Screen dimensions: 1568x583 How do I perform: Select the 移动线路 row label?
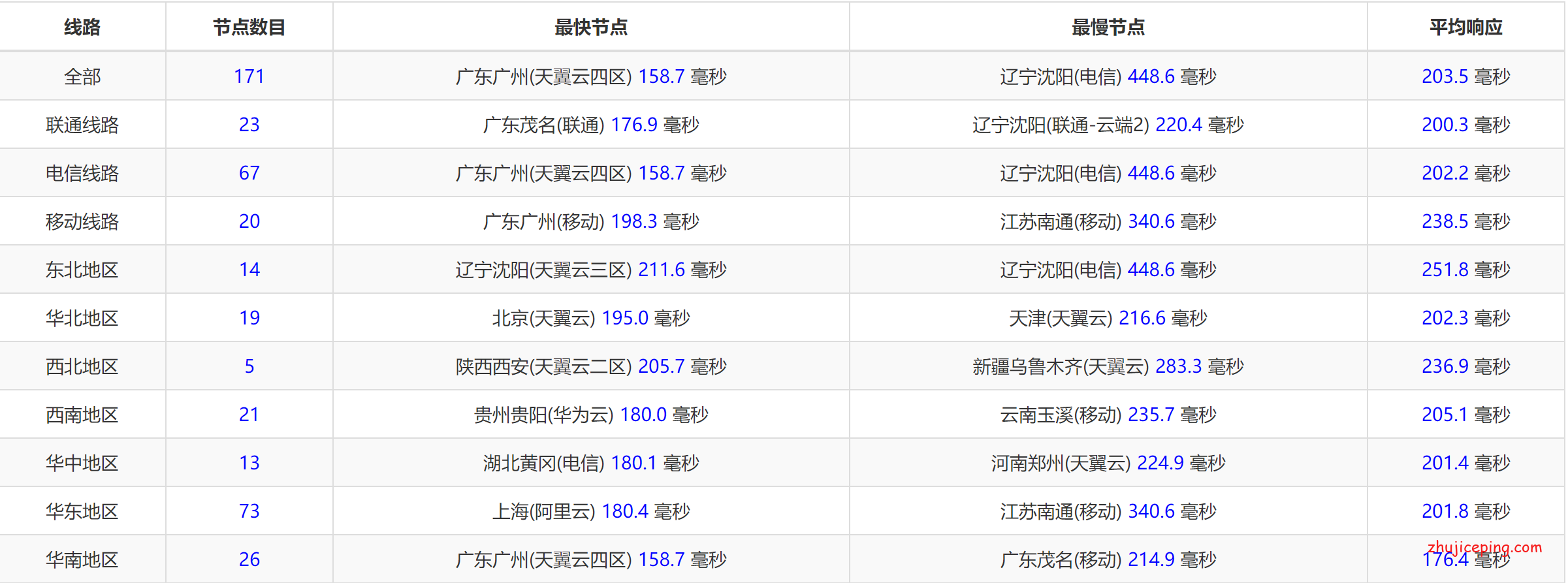tap(82, 221)
